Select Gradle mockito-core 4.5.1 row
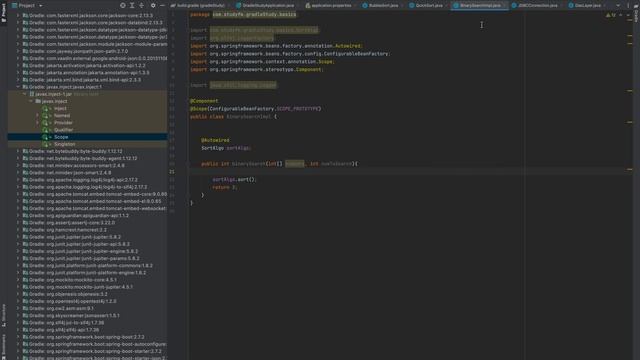 (x=87, y=280)
